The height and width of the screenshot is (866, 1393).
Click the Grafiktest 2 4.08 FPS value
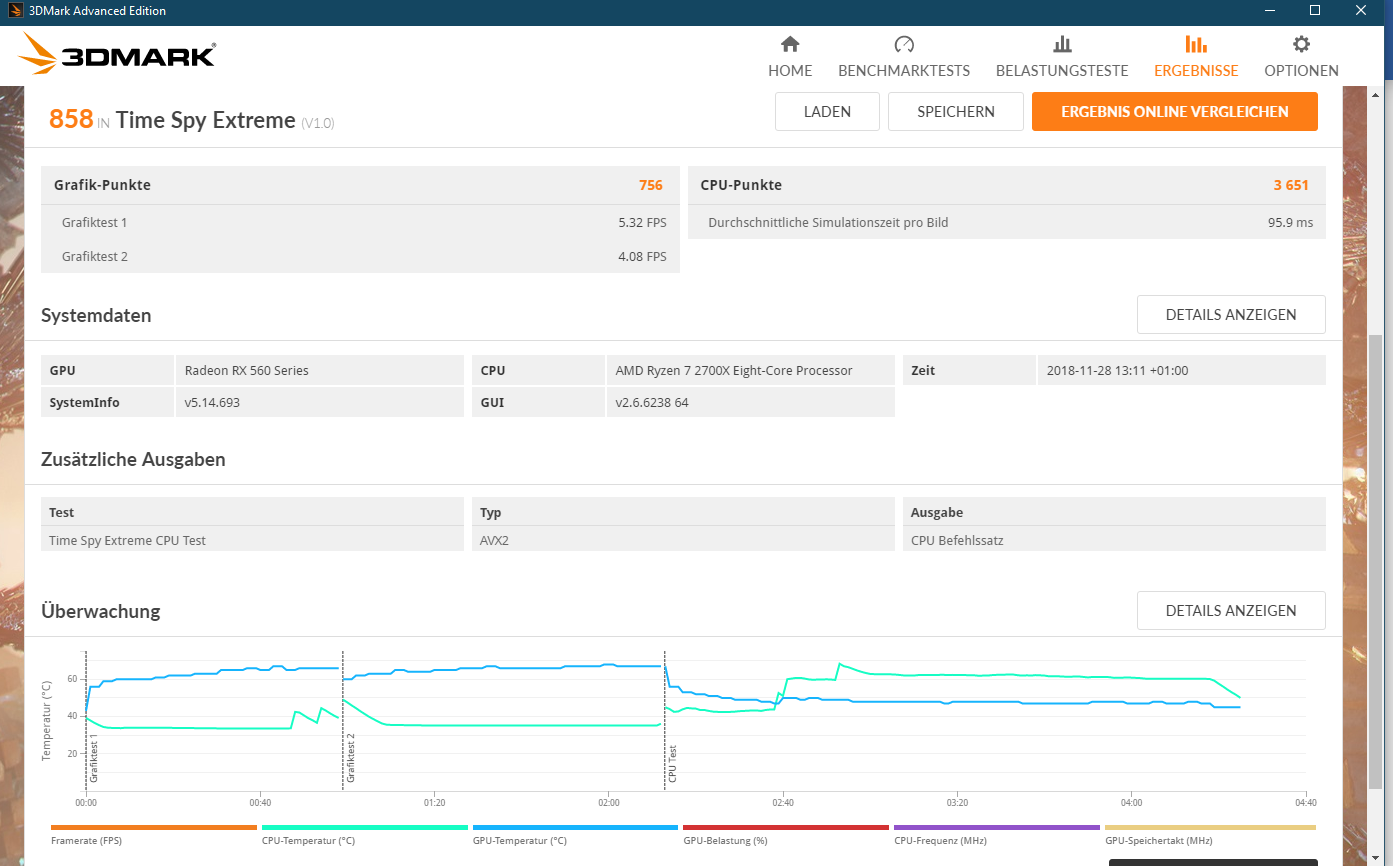click(x=642, y=257)
